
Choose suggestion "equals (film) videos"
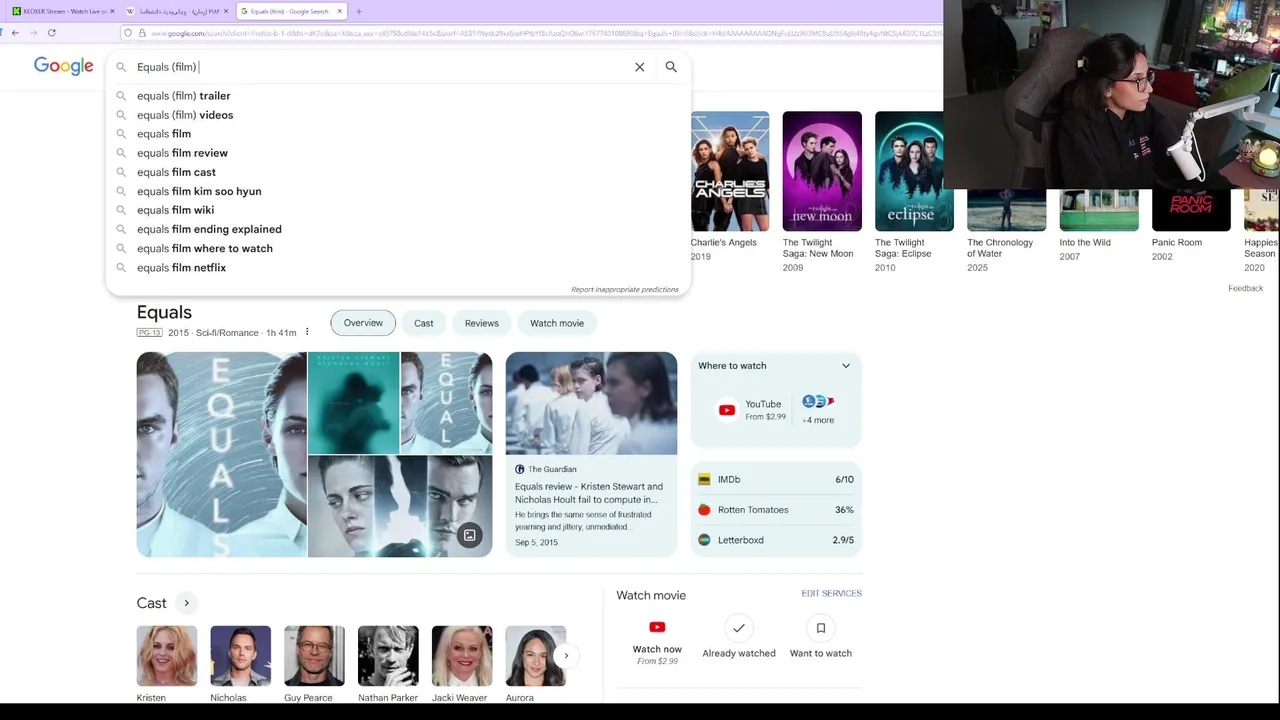coord(185,115)
